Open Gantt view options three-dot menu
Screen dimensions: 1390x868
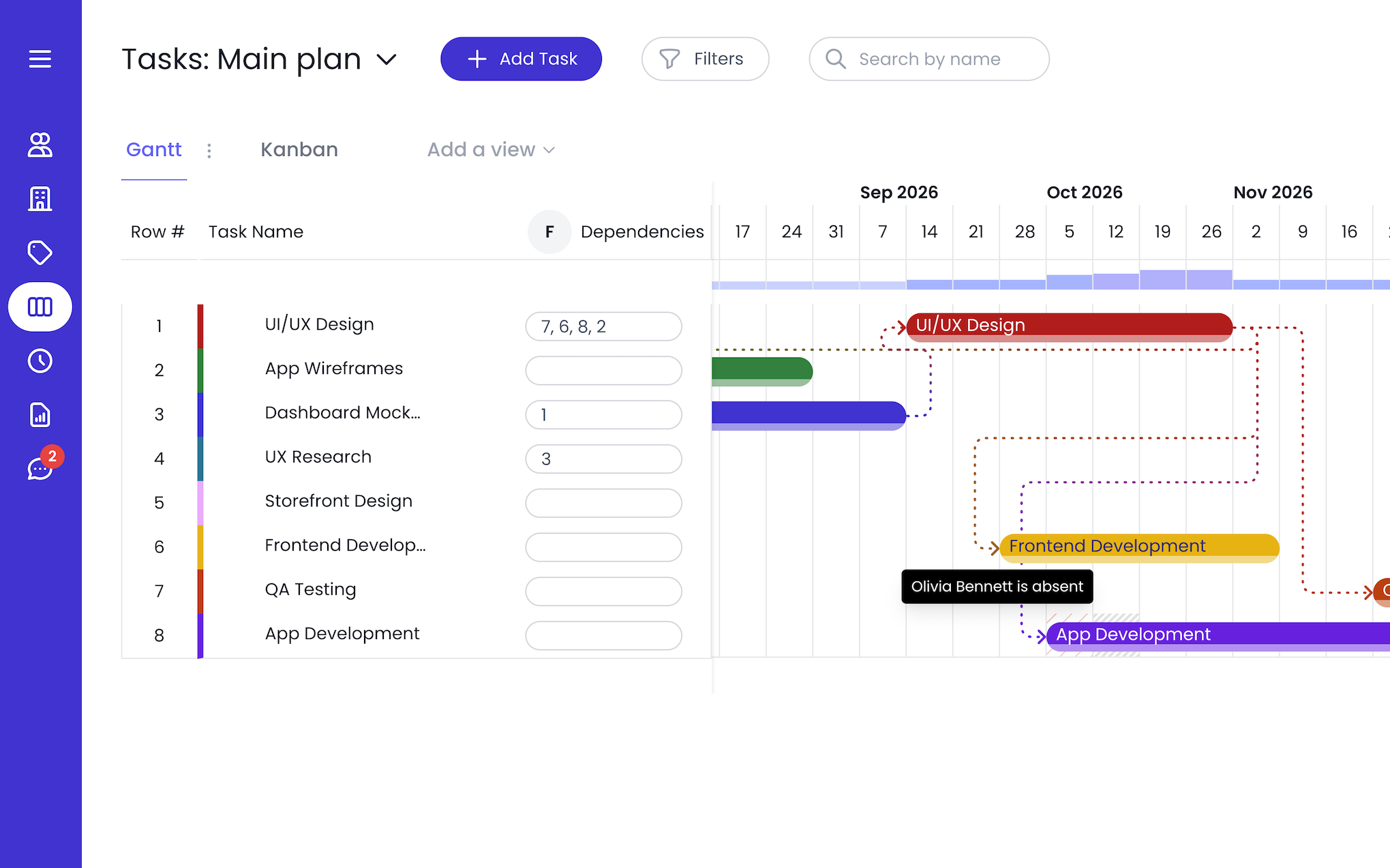pyautogui.click(x=209, y=151)
